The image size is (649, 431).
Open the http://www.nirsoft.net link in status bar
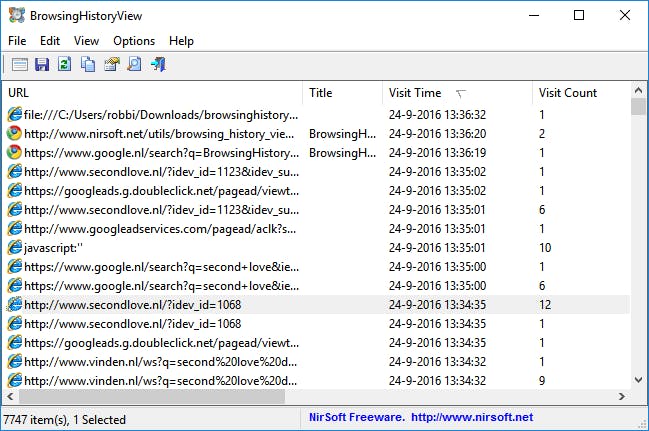pyautogui.click(x=472, y=417)
